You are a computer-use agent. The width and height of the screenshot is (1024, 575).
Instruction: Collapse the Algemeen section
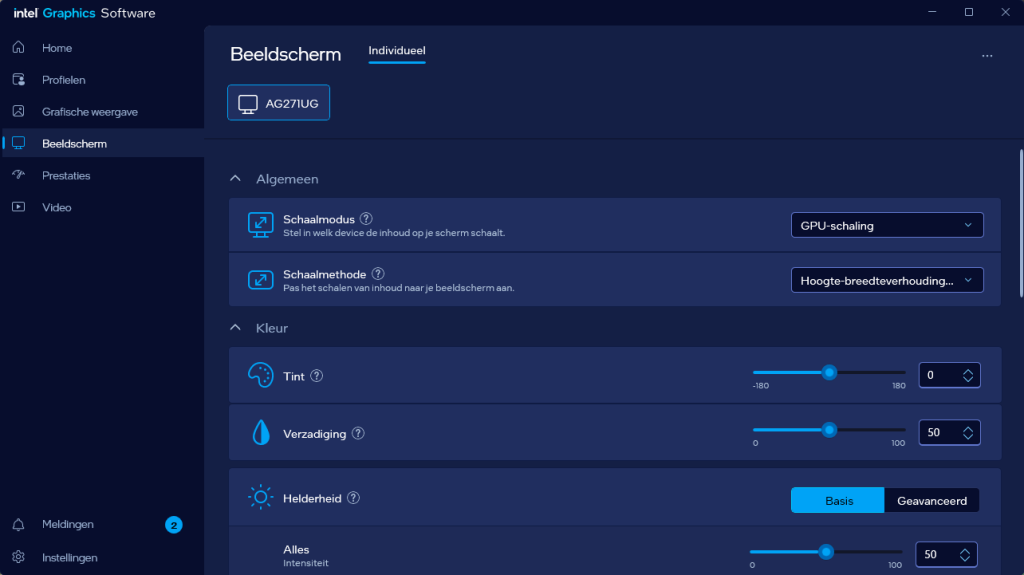(x=235, y=179)
